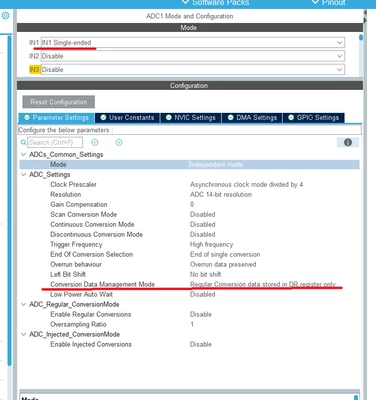Go to previous search result arrow

(95, 143)
